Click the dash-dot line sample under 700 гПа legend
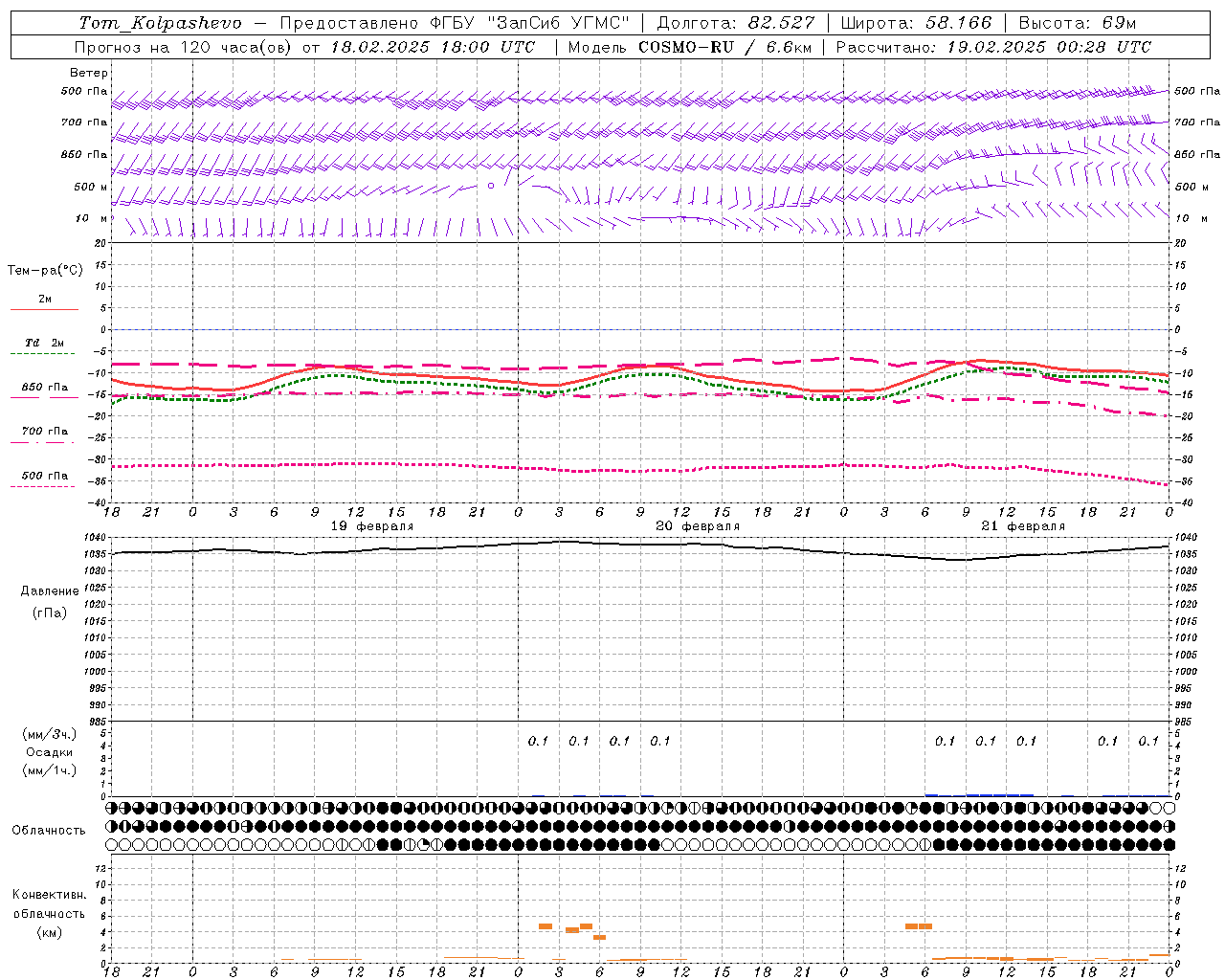 click(42, 442)
